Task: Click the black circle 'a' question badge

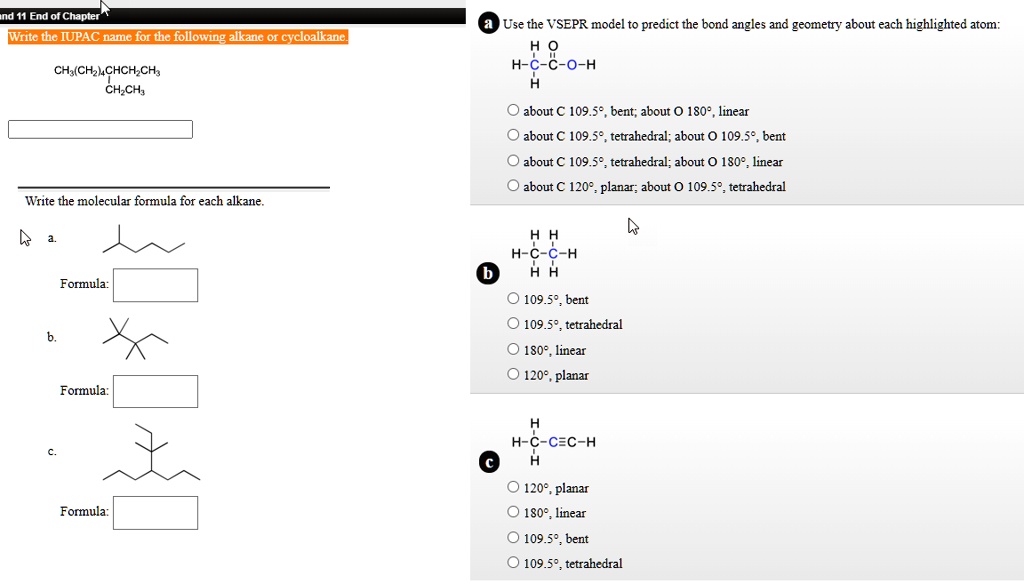Action: pyautogui.click(x=488, y=24)
